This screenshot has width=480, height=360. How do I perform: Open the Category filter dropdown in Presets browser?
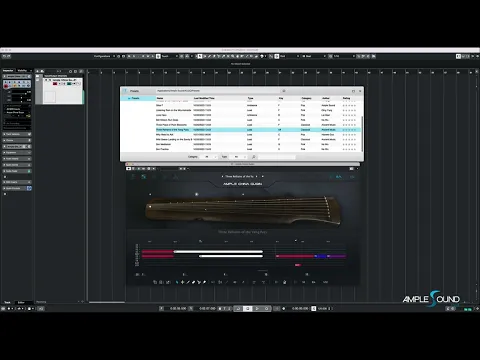(x=210, y=157)
